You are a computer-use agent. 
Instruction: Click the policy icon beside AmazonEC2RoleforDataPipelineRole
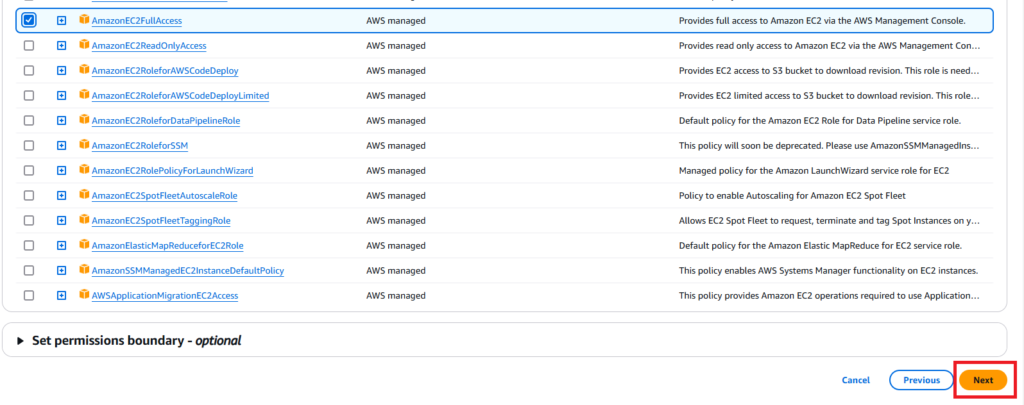point(85,121)
